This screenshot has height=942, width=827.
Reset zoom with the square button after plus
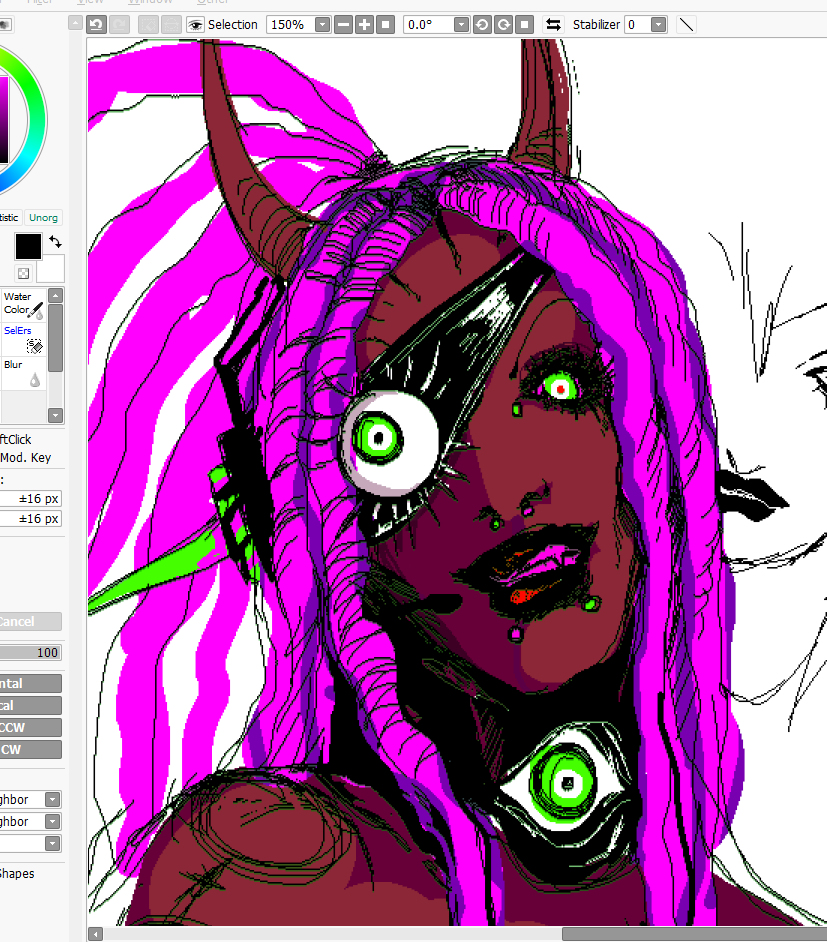pyautogui.click(x=385, y=24)
